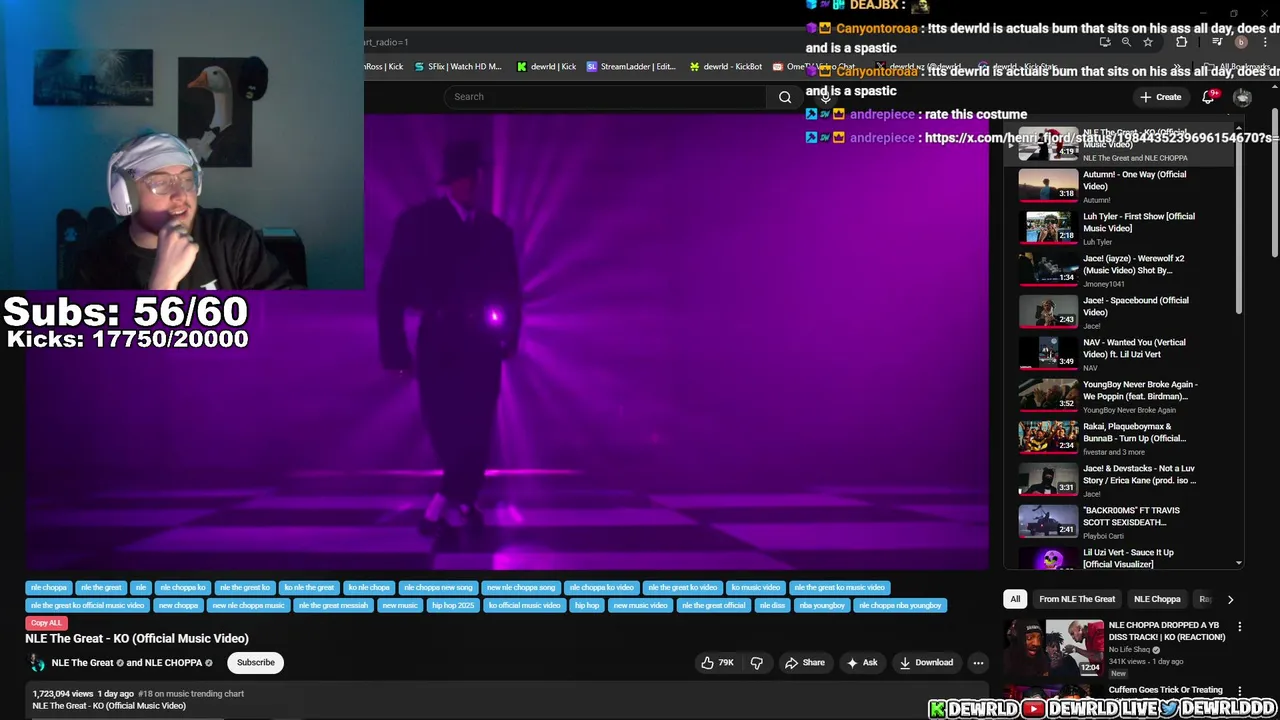This screenshot has width=1280, height=720.
Task: Click '#18 on music trending chart' link
Action: 191,693
